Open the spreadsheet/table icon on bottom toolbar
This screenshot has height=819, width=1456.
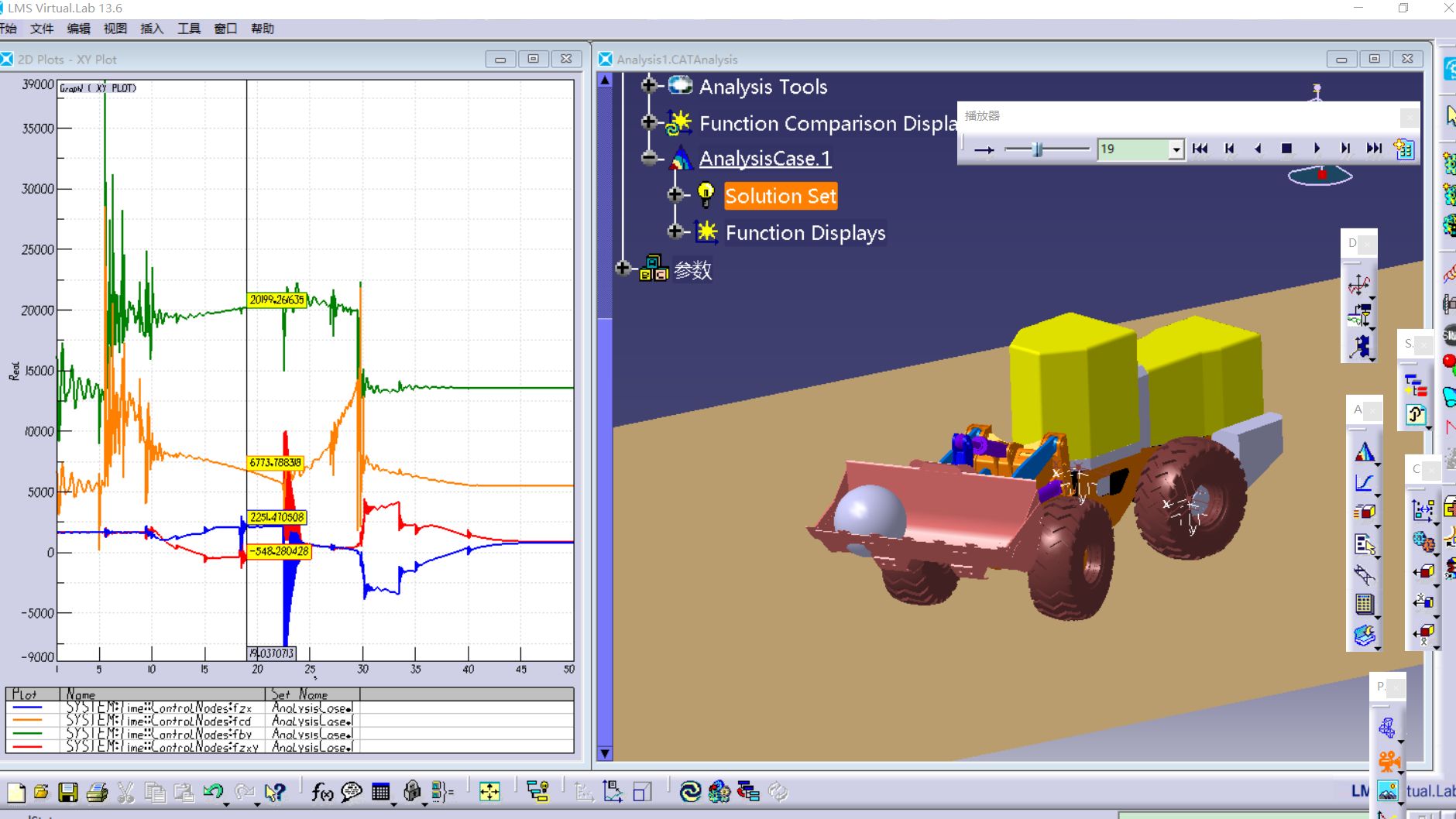(x=380, y=792)
